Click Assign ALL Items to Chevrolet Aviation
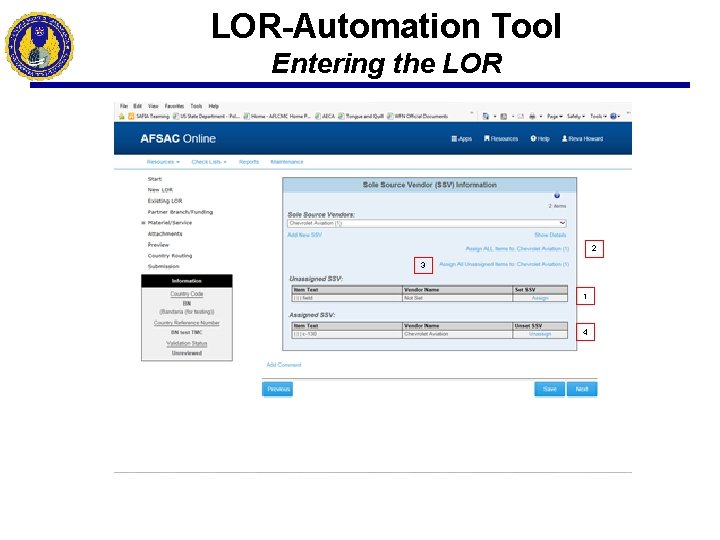This screenshot has width=720, height=540. (x=517, y=249)
